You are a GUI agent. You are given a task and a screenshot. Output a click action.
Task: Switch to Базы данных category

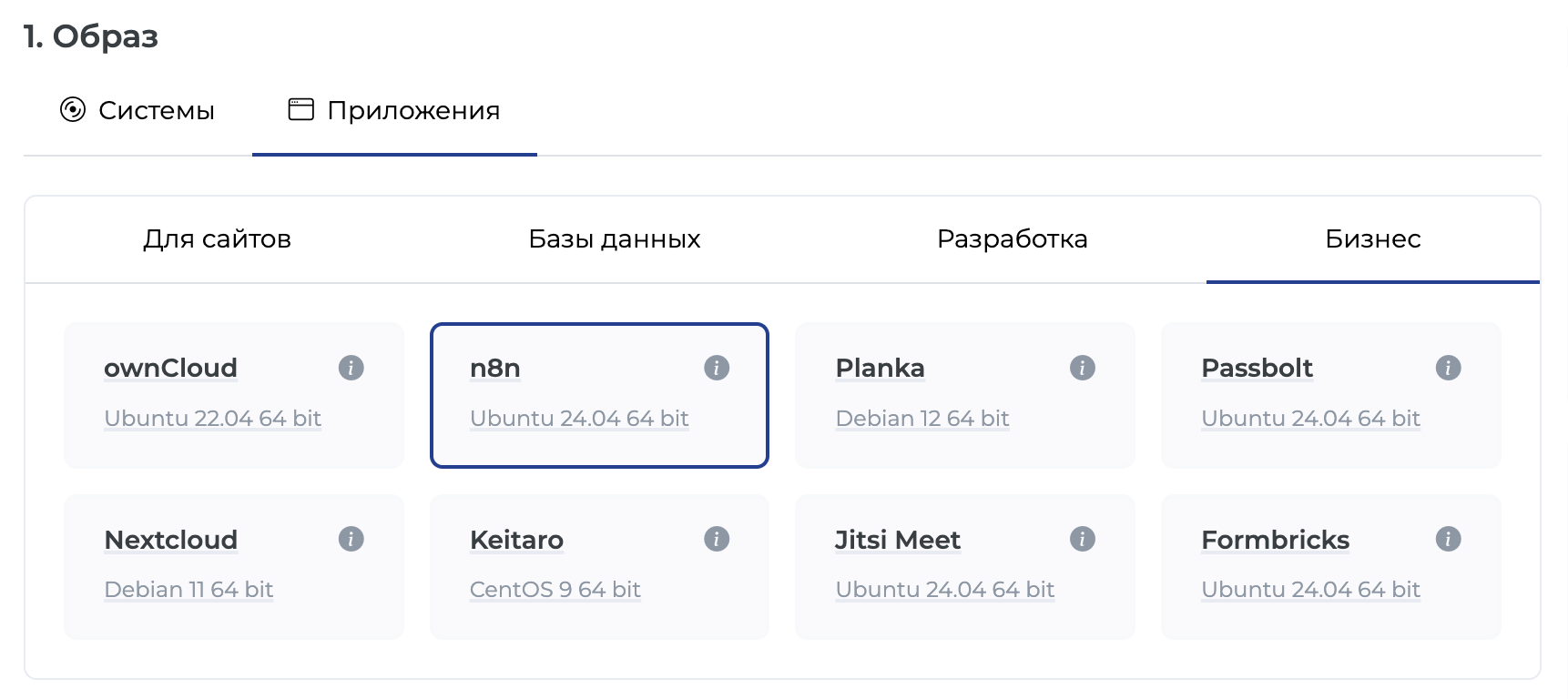pos(615,238)
